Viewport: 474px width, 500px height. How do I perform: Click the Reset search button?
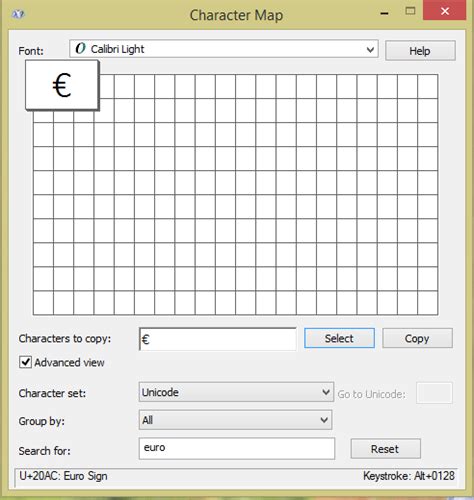tap(385, 449)
